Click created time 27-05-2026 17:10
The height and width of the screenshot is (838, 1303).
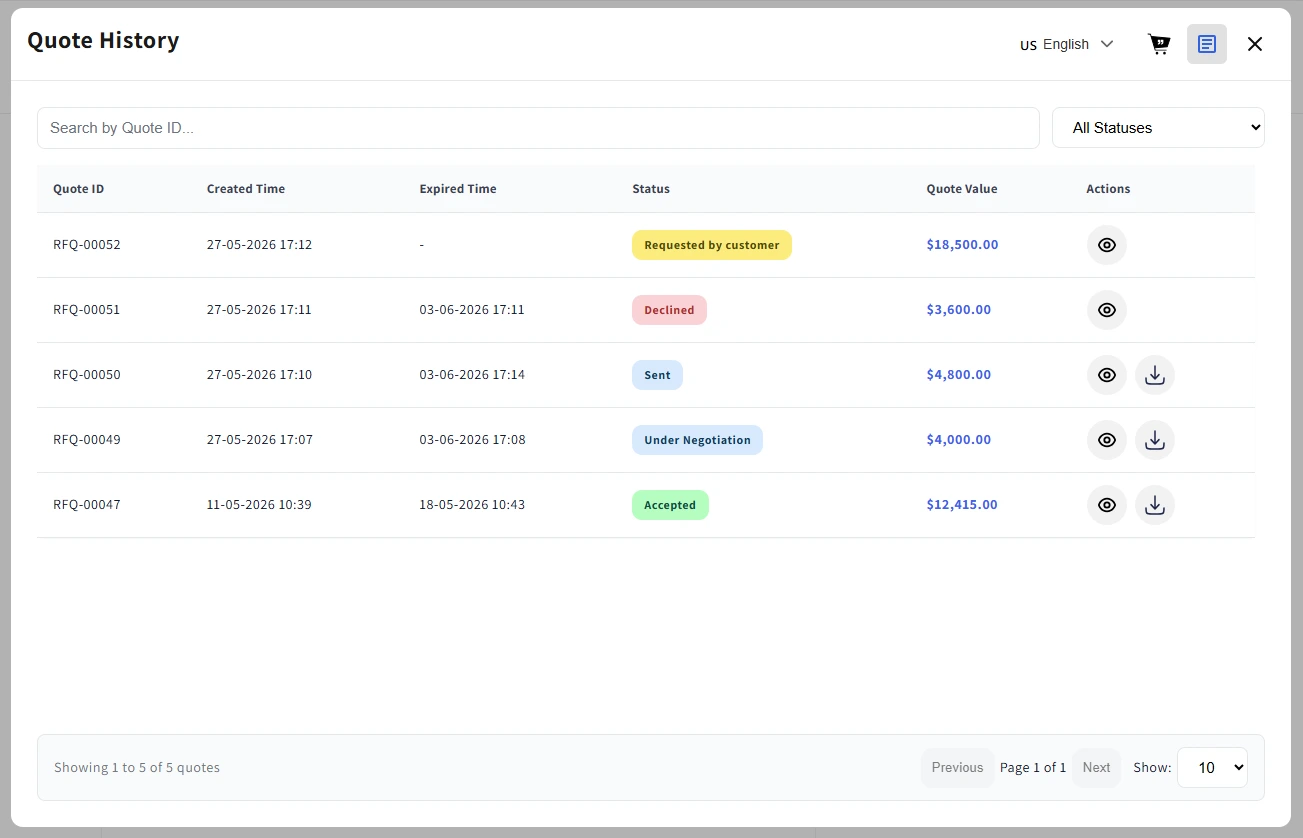click(260, 375)
